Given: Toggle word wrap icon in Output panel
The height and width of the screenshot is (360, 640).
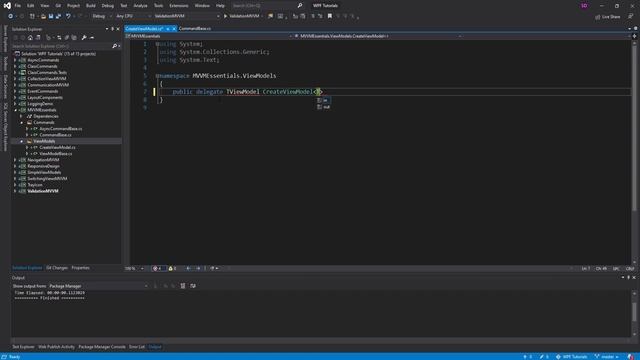Looking at the screenshot, I should (x=193, y=286).
